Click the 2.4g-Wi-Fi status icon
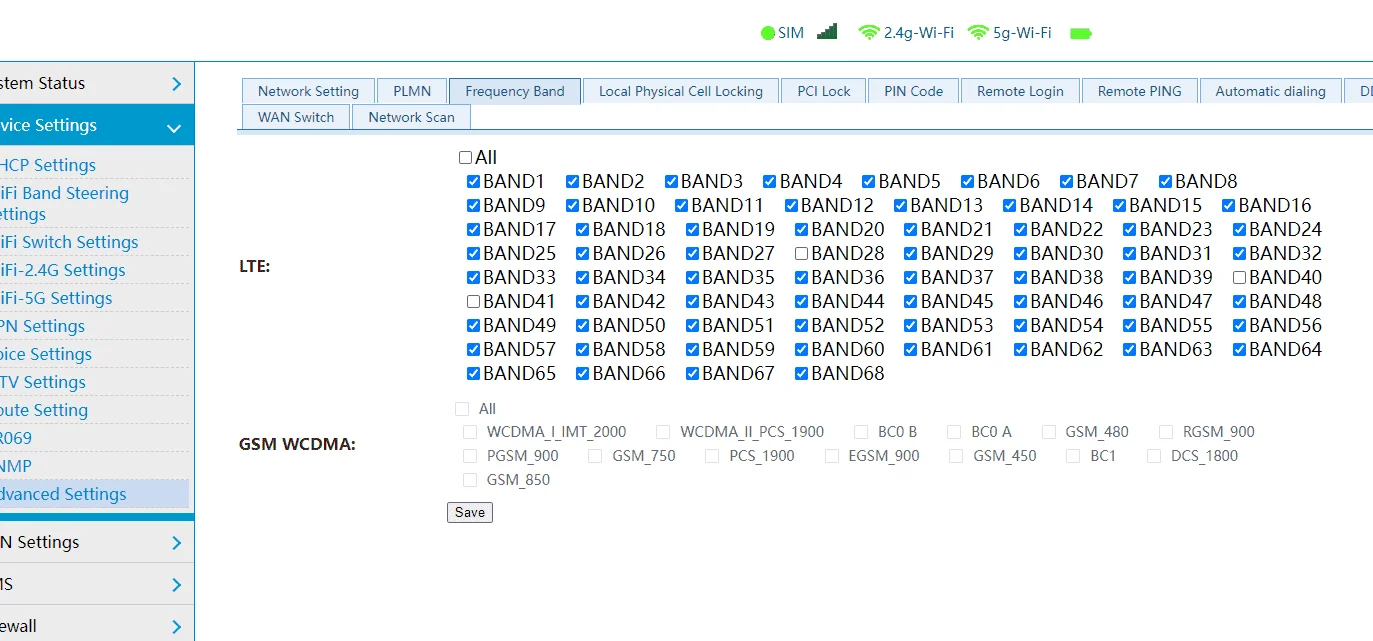1373x641 pixels. pyautogui.click(x=868, y=32)
